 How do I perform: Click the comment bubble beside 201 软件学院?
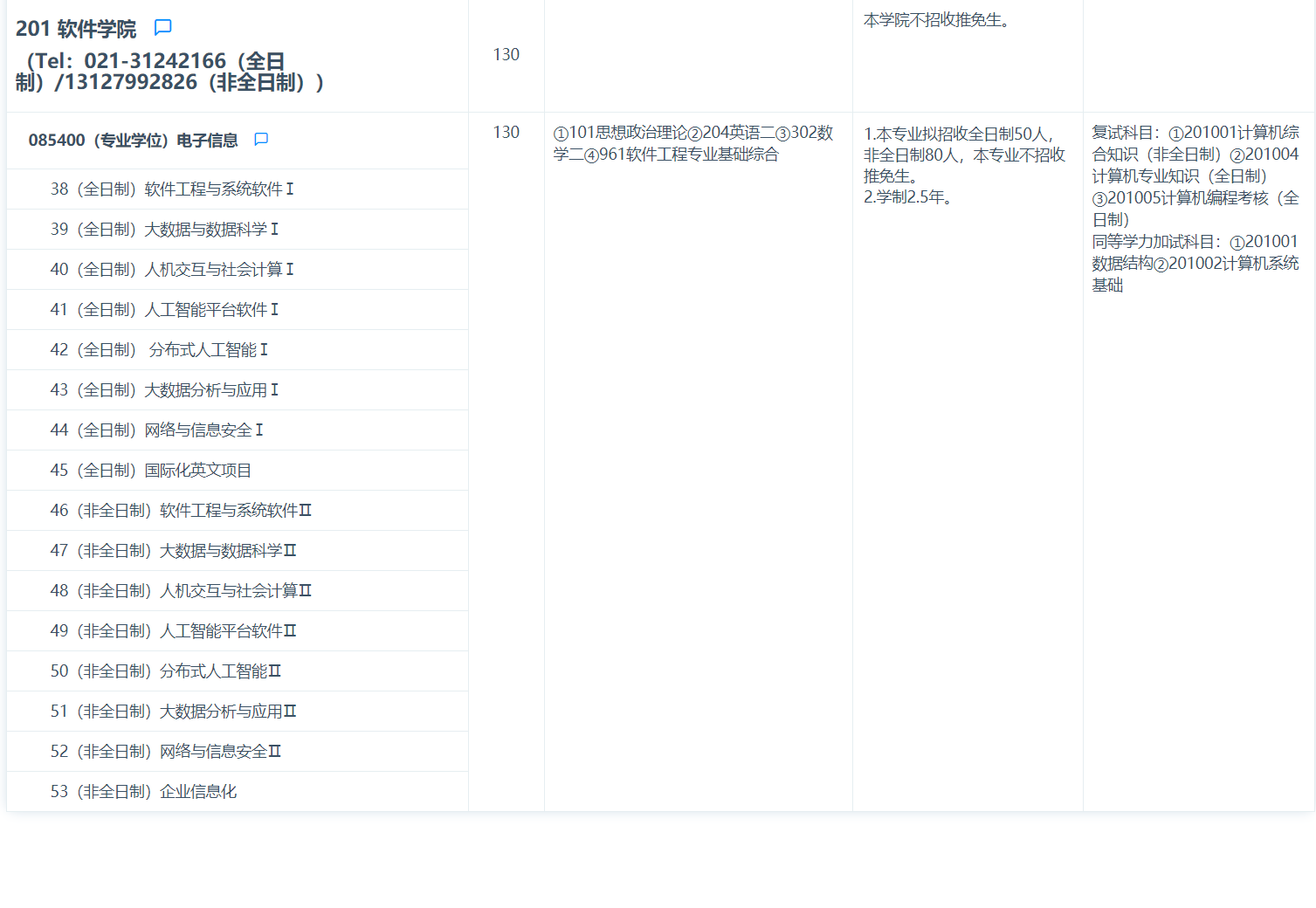tap(162, 27)
